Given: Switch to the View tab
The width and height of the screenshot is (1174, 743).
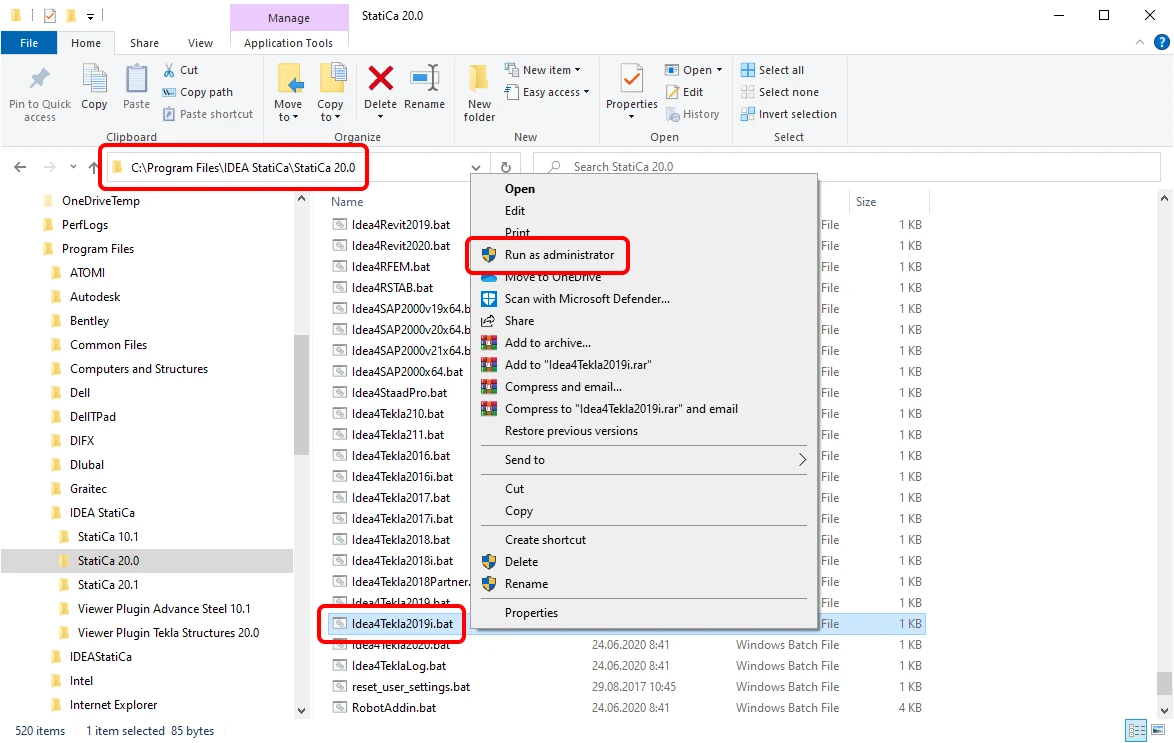Looking at the screenshot, I should pos(200,43).
